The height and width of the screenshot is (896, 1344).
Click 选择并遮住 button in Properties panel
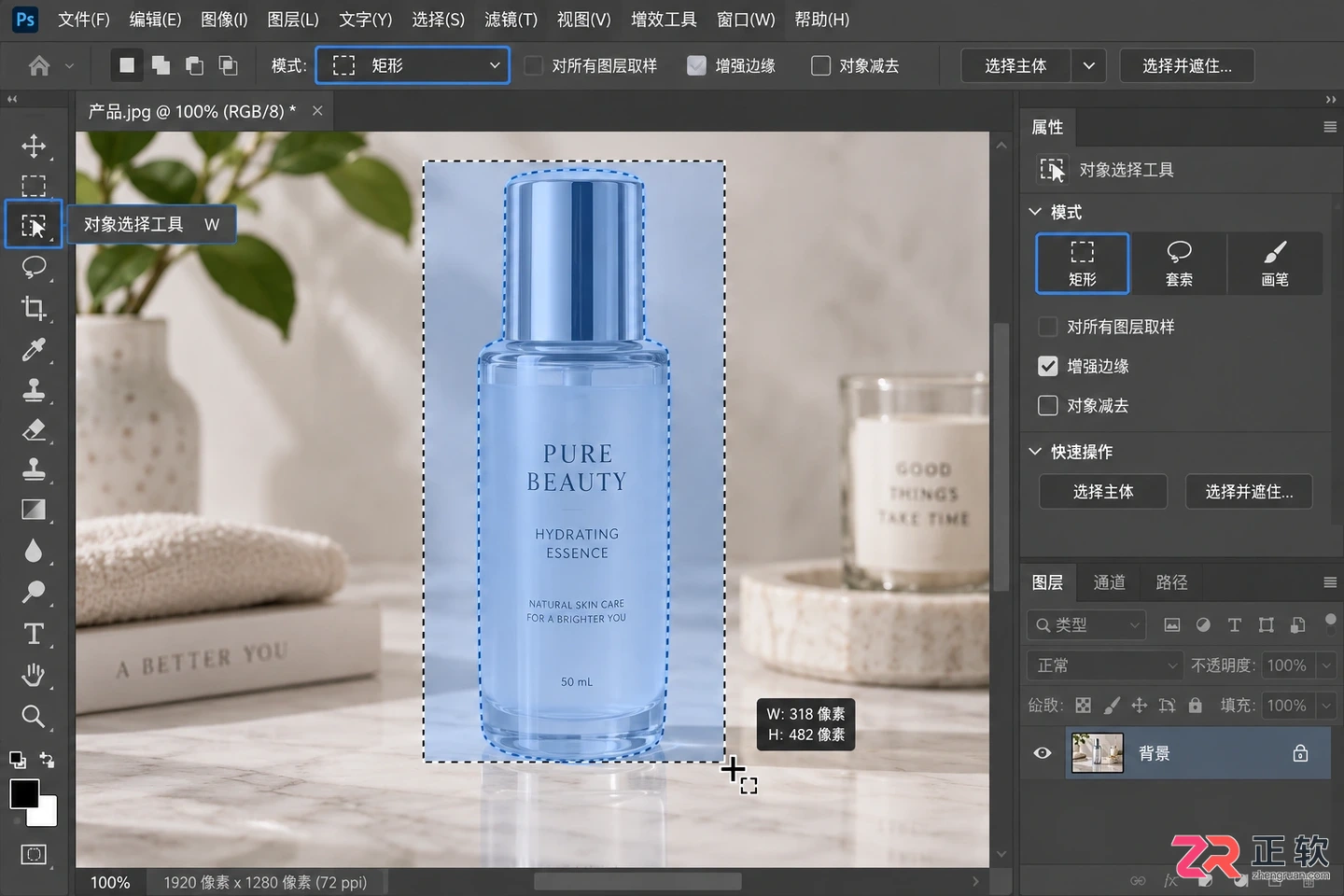point(1249,492)
